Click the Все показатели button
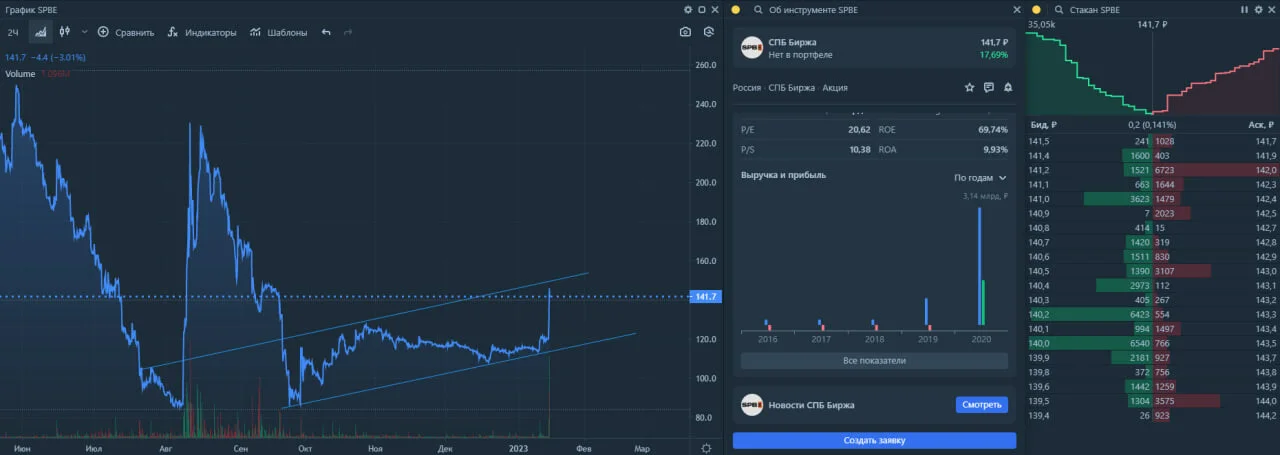This screenshot has height=455, width=1280. pos(874,360)
